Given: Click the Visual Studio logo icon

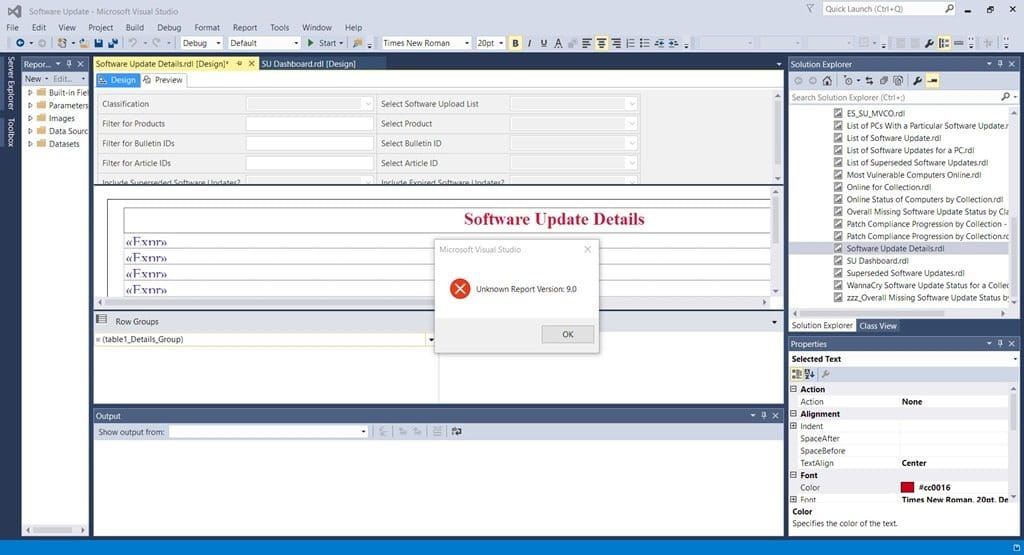Looking at the screenshot, I should point(14,11).
